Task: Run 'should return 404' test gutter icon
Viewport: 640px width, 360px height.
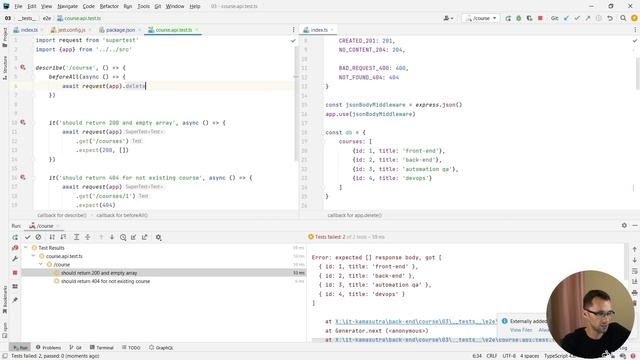Action: pos(23,178)
